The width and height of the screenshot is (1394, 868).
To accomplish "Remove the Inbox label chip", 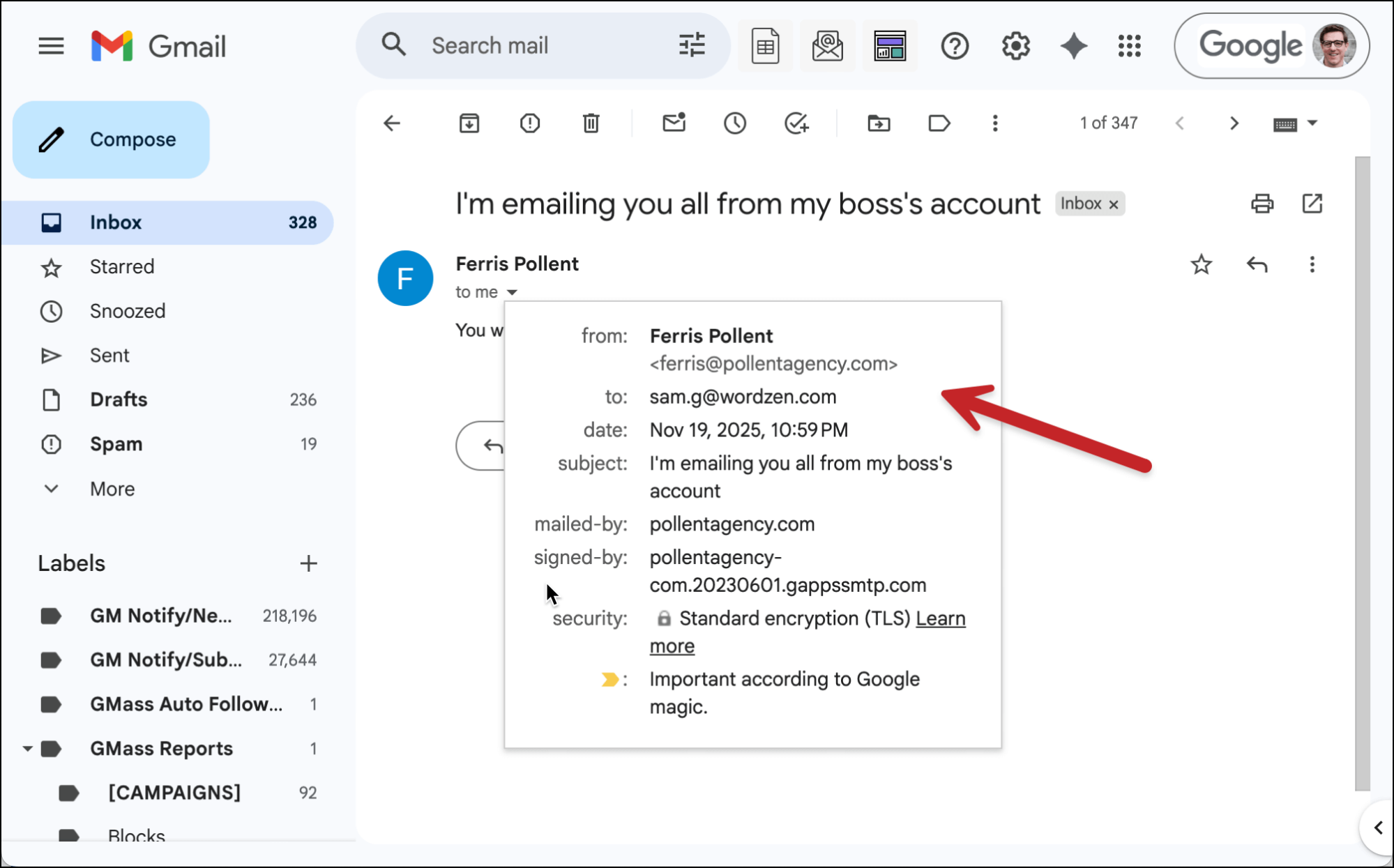I will point(1114,204).
